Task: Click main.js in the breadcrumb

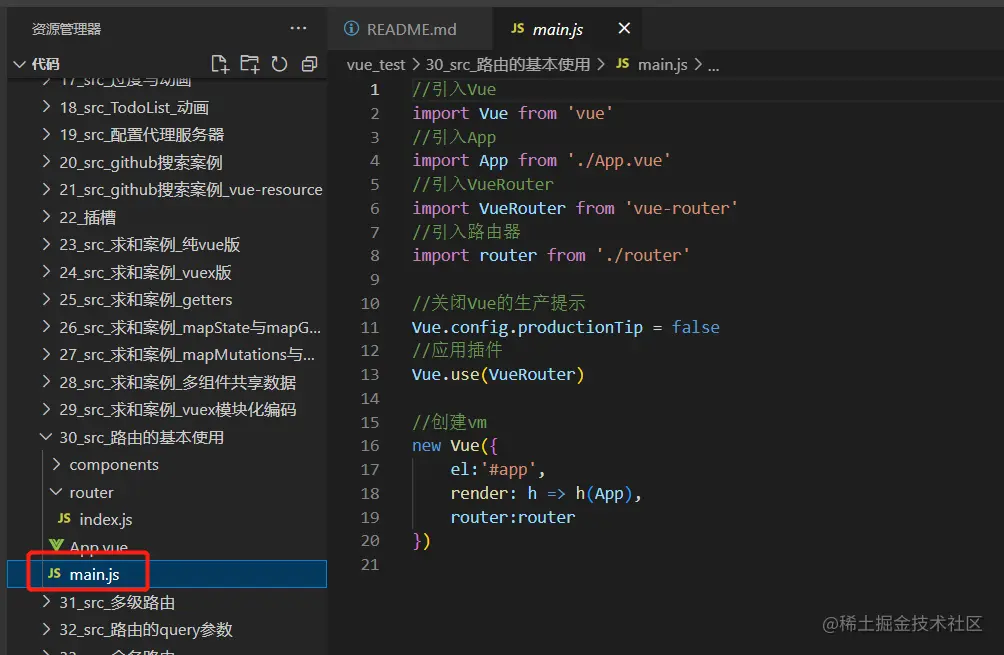Action: pos(663,65)
